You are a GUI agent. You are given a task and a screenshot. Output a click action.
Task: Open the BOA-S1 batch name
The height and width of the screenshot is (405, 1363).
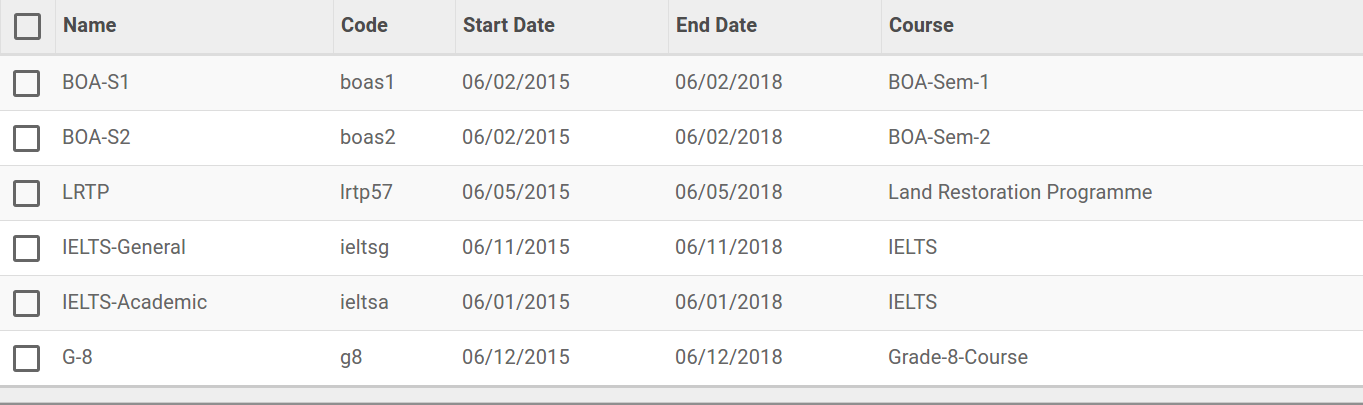point(96,83)
